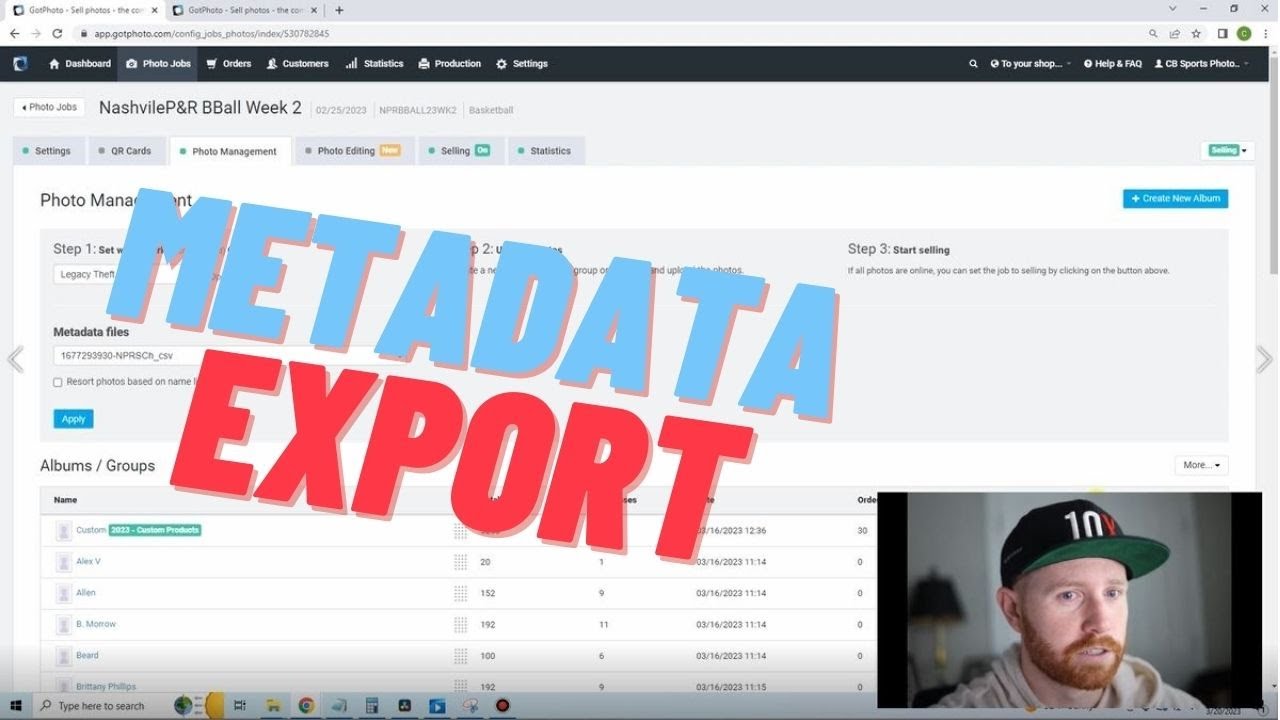
Task: Go back to Photo Jobs list
Action: 49,107
